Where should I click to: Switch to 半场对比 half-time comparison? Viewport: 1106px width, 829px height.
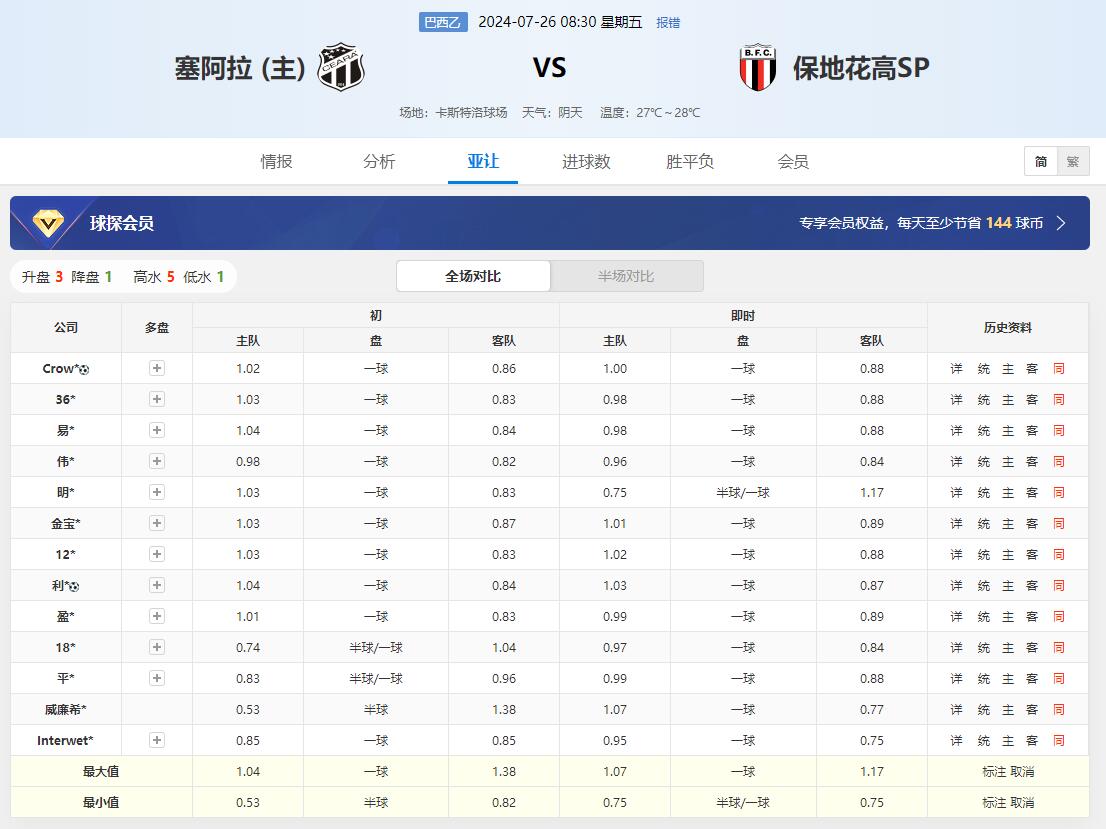point(626,276)
